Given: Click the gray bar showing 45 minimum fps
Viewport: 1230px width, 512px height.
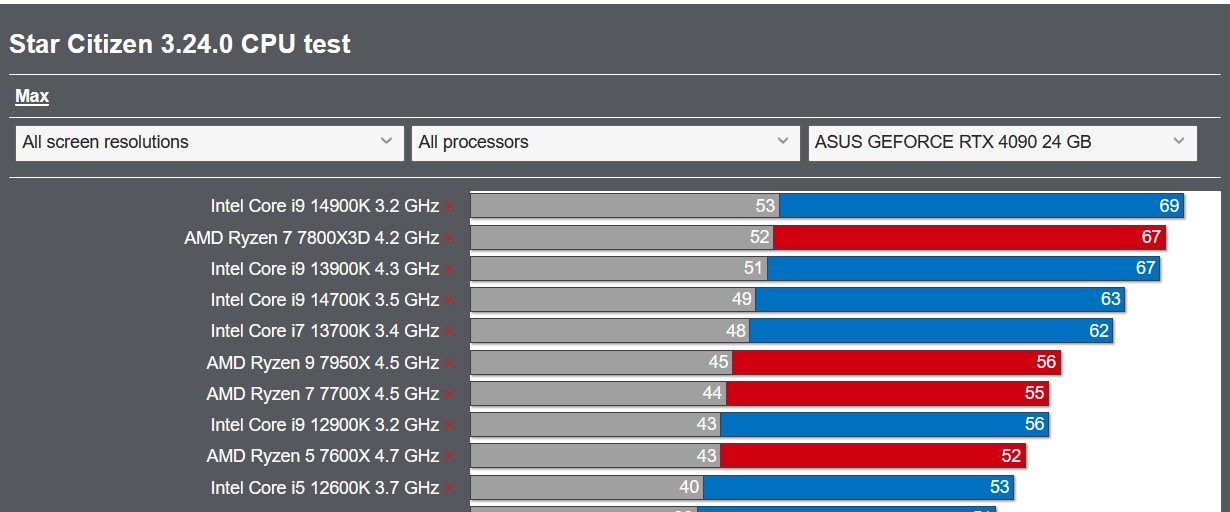Looking at the screenshot, I should [x=601, y=362].
